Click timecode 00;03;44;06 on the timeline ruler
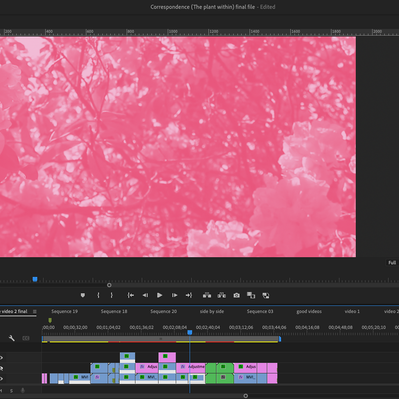 [x=274, y=327]
